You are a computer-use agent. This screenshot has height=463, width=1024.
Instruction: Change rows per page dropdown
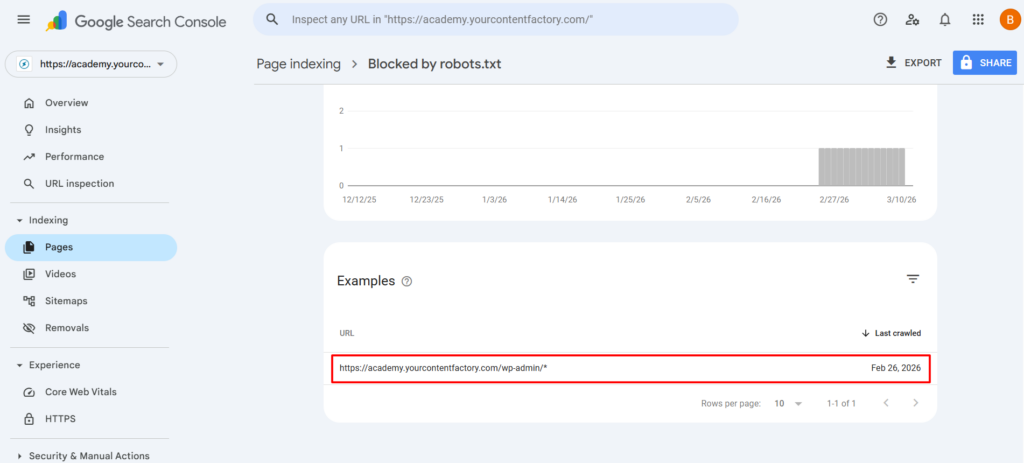click(787, 403)
